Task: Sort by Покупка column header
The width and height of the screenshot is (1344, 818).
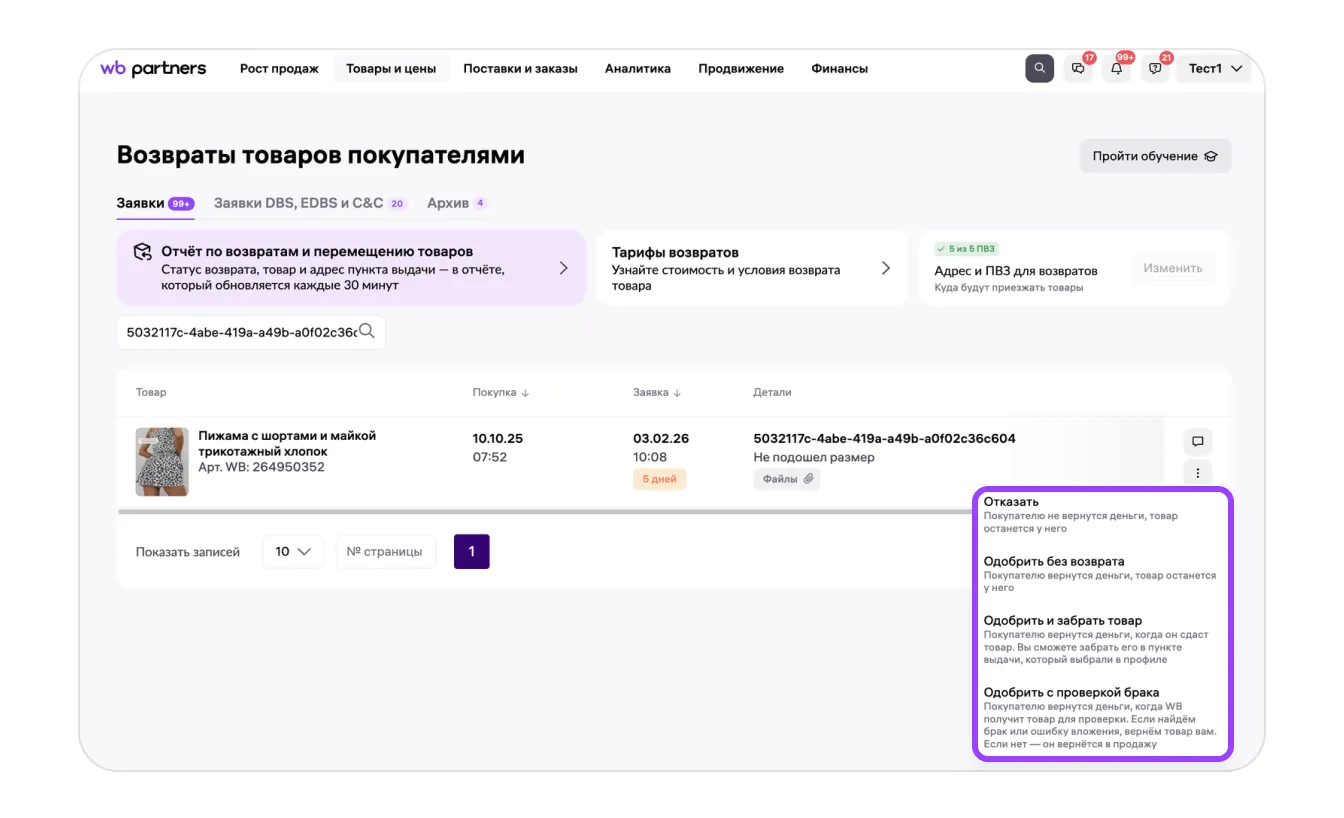Action: tap(501, 393)
